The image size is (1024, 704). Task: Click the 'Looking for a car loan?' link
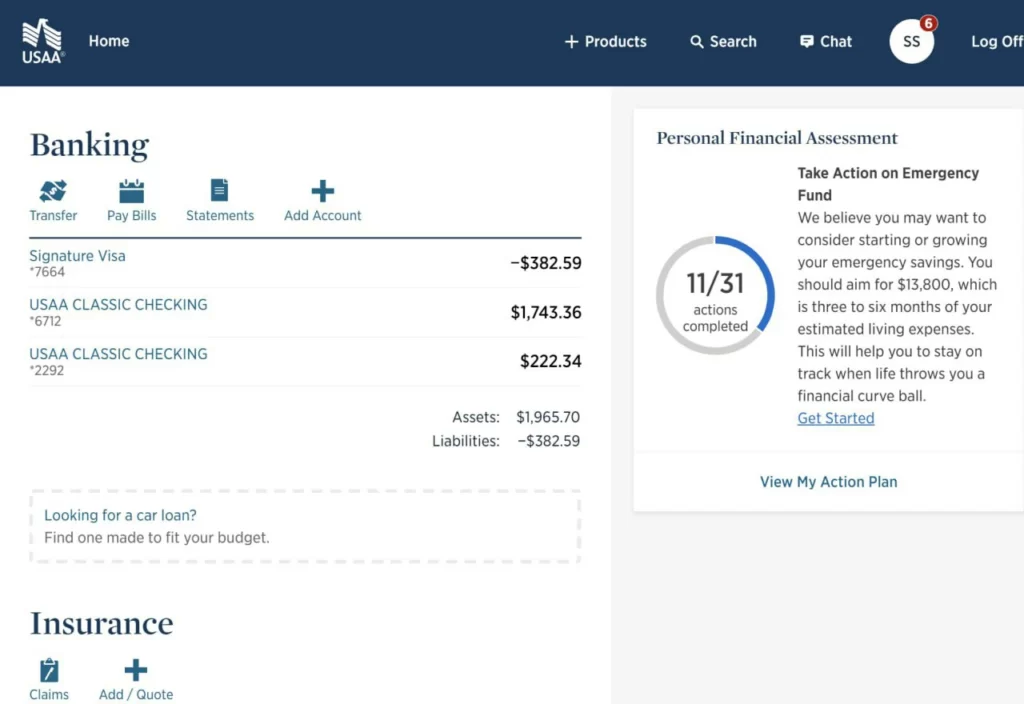(120, 515)
